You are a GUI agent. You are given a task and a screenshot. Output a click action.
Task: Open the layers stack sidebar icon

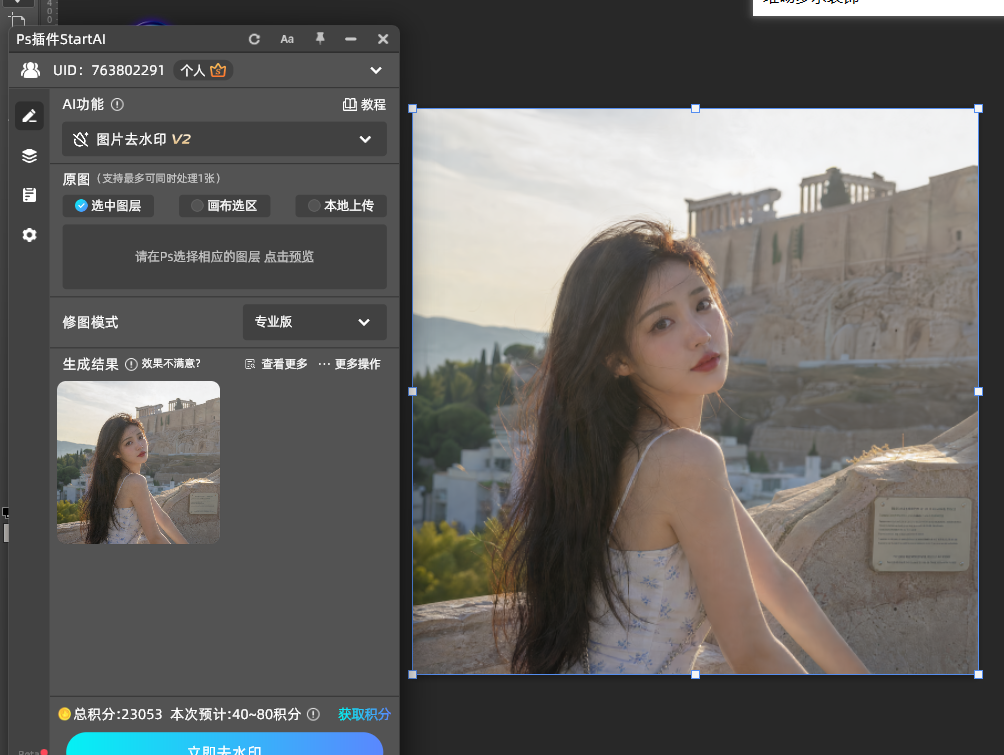(x=29, y=156)
